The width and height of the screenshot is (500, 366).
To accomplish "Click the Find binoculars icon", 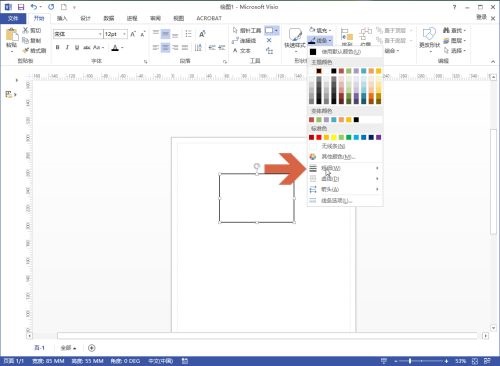I will [446, 30].
